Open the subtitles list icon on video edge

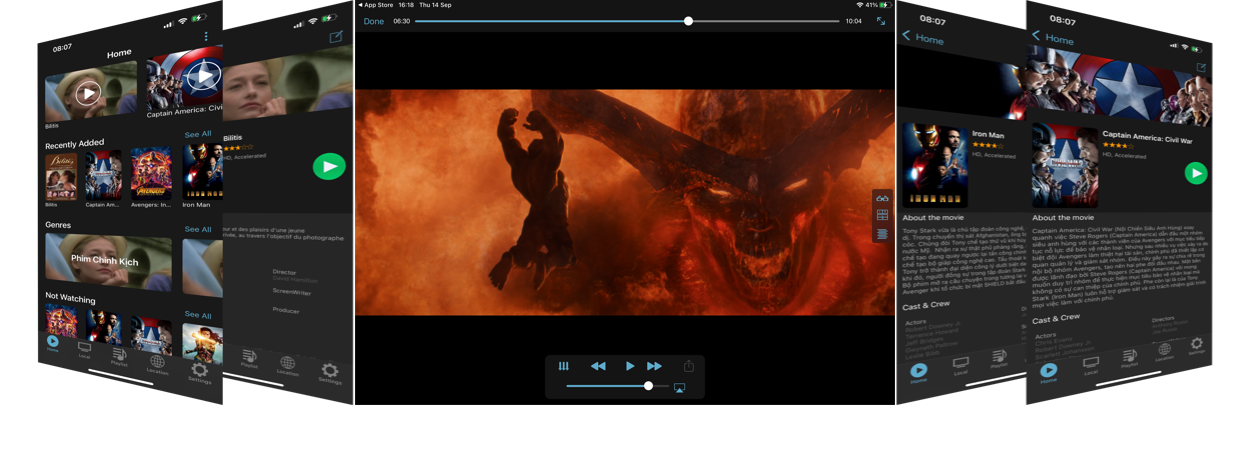(x=882, y=233)
